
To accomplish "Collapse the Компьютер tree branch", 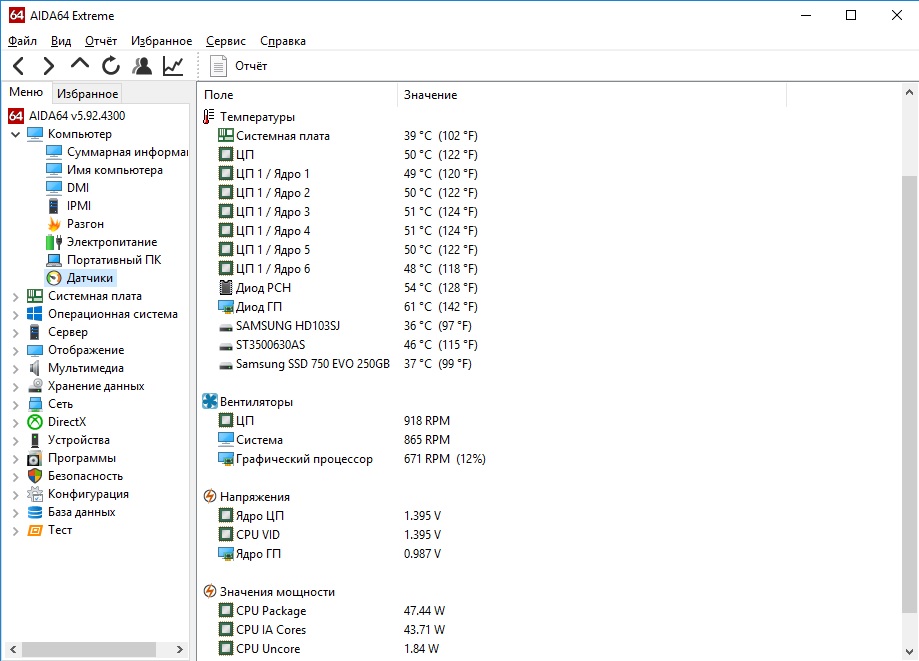I will [15, 134].
